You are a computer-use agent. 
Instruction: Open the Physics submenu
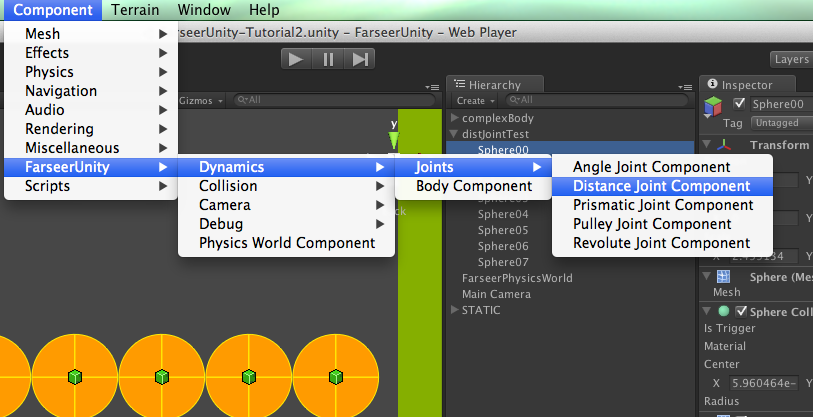point(91,72)
